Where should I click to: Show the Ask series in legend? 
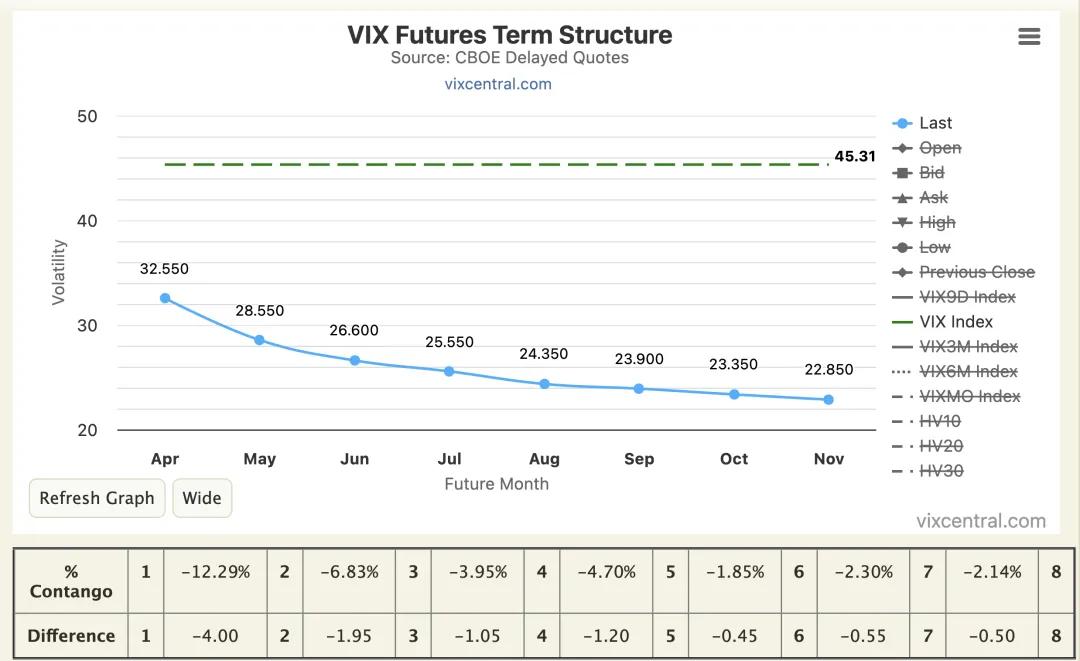[933, 198]
